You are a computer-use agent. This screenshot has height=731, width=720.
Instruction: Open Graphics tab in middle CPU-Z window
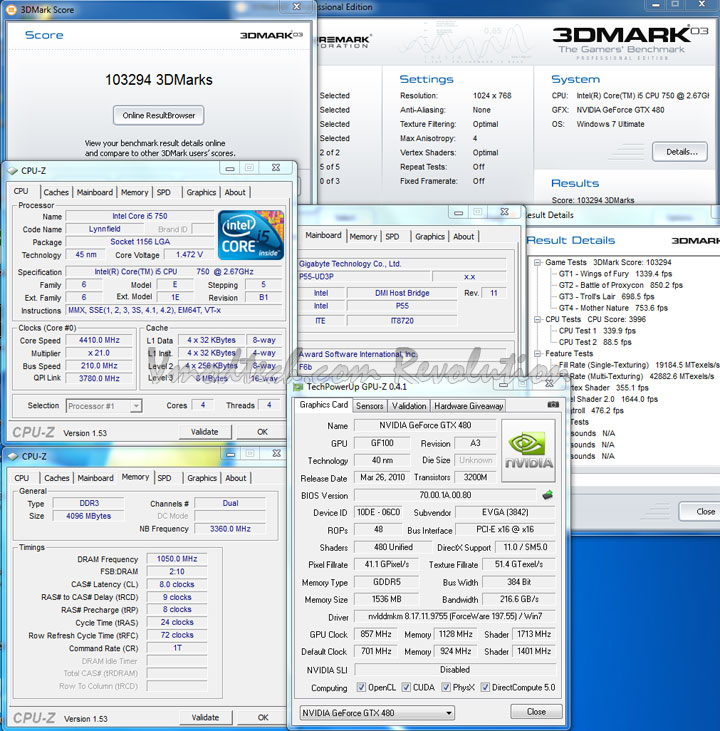point(429,236)
